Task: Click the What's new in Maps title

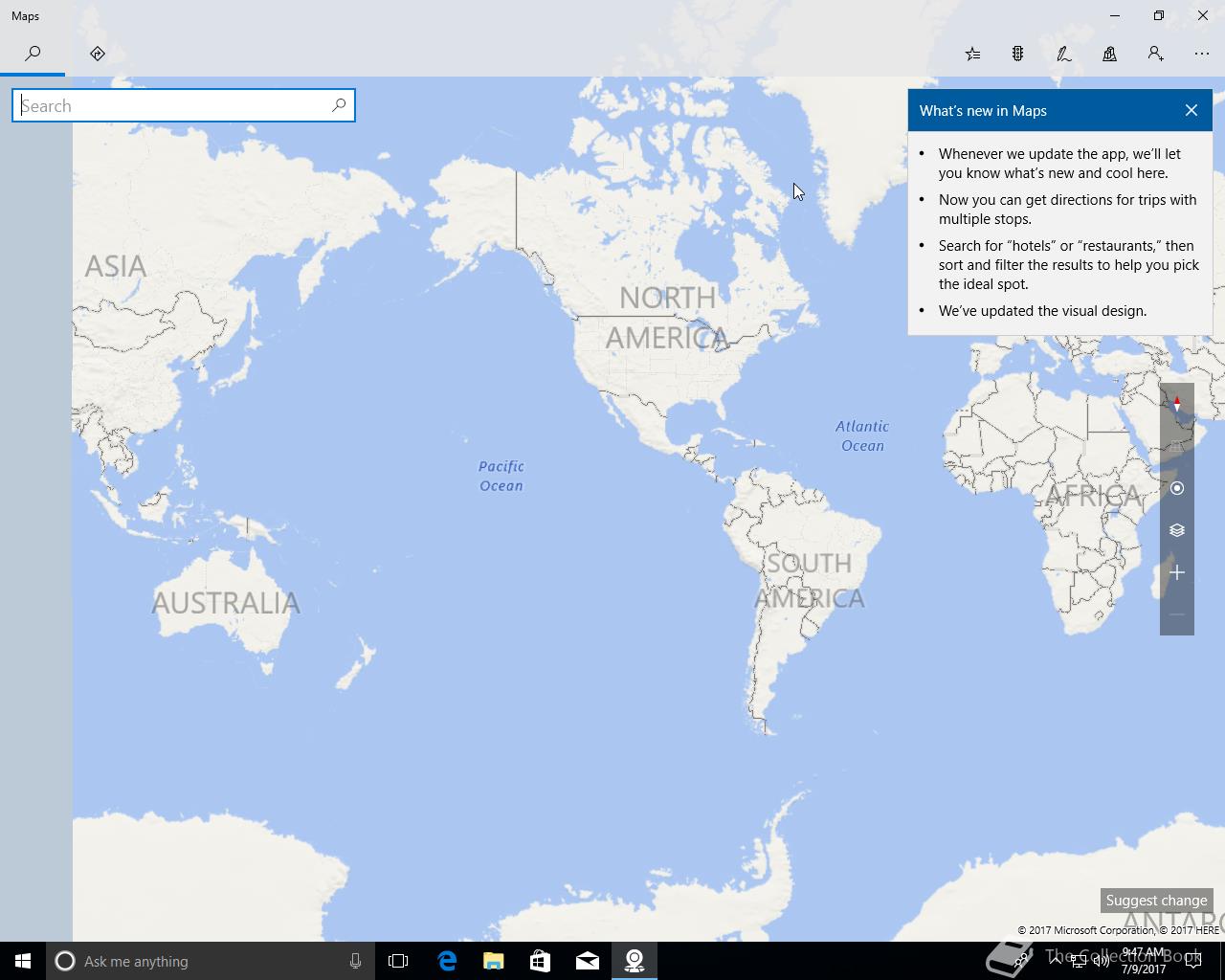Action: point(983,111)
